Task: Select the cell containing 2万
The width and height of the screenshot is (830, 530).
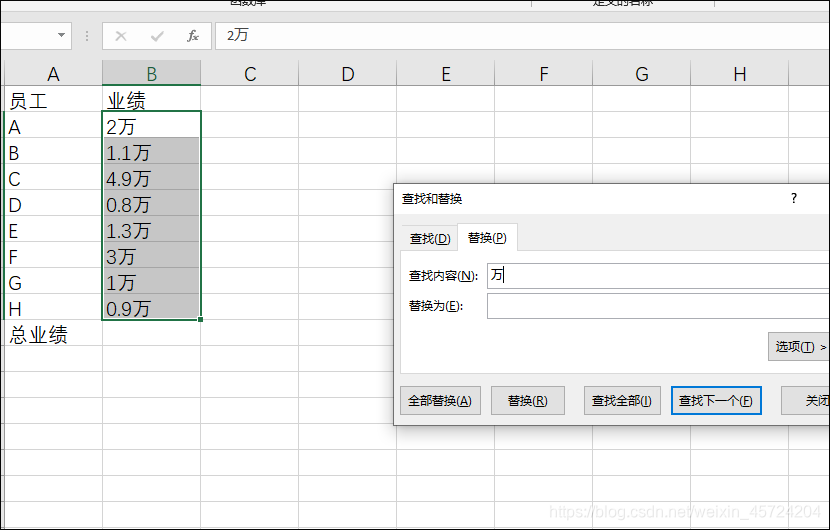Action: (x=151, y=125)
